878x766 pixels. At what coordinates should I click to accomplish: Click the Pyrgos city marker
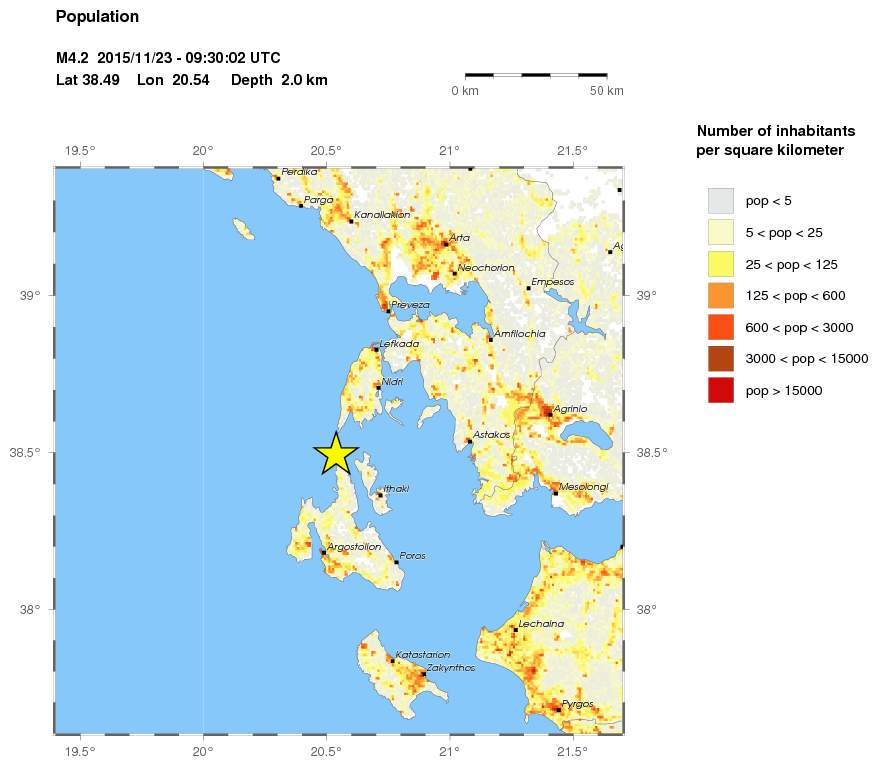pyautogui.click(x=558, y=709)
